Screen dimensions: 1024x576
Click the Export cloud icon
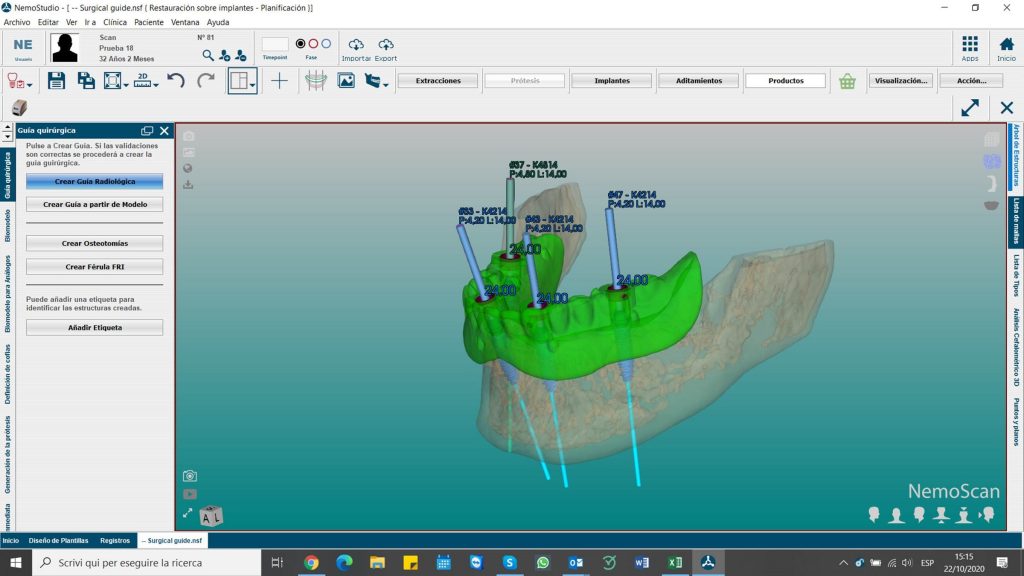coord(386,44)
